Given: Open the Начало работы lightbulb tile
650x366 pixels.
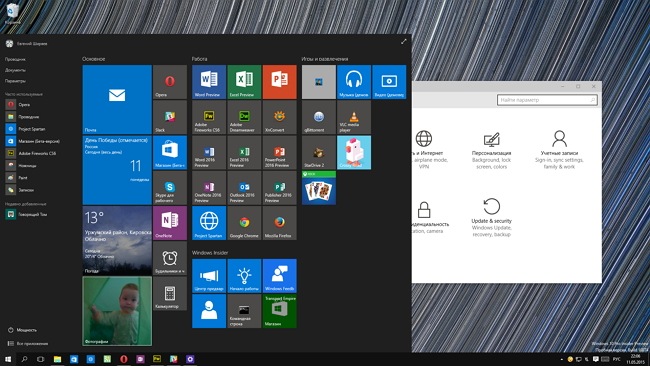Looking at the screenshot, I should tap(244, 276).
